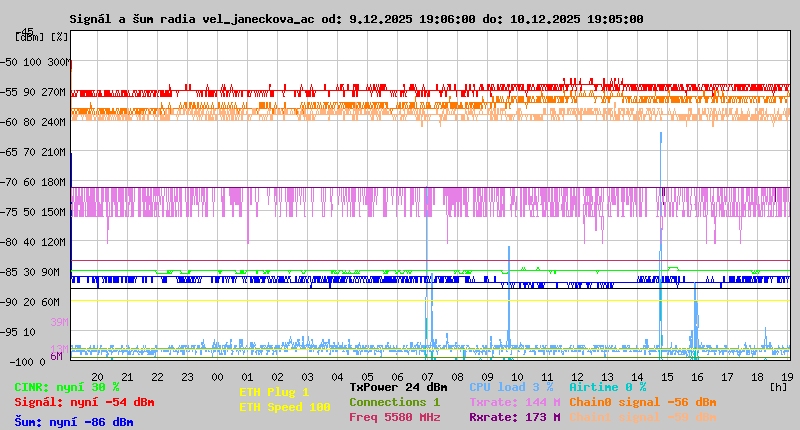Screen dimensions: 800x430
Task: Click the '-65 70 210M' y-axis label
Action: click(x=34, y=153)
